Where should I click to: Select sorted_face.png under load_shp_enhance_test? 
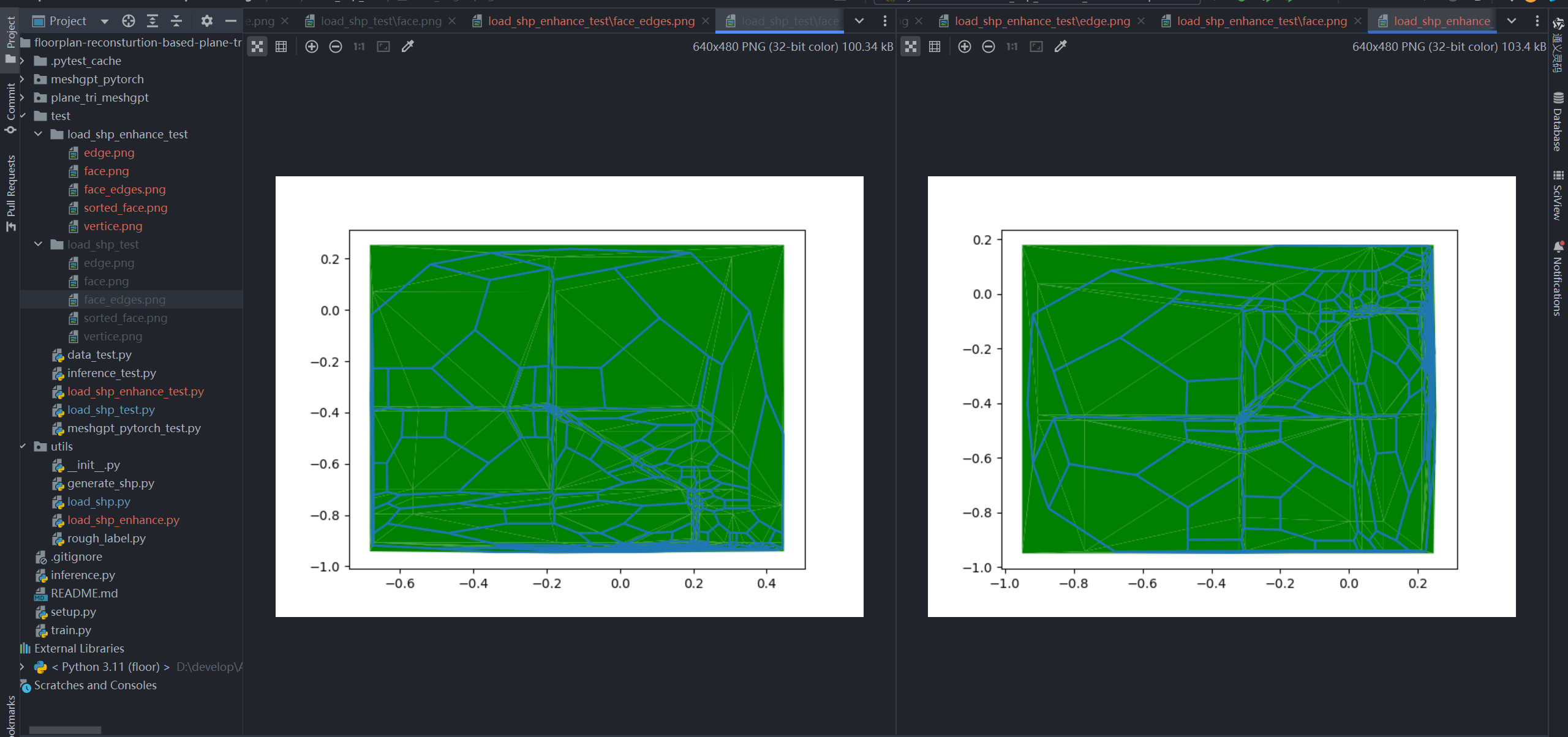click(126, 208)
